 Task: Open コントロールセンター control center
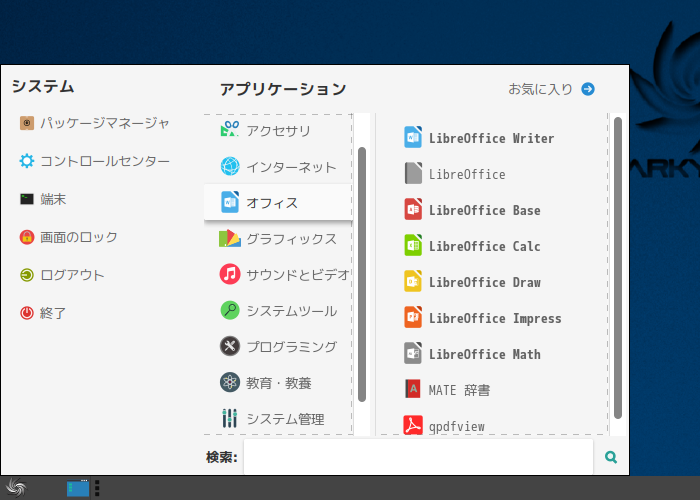click(95, 161)
